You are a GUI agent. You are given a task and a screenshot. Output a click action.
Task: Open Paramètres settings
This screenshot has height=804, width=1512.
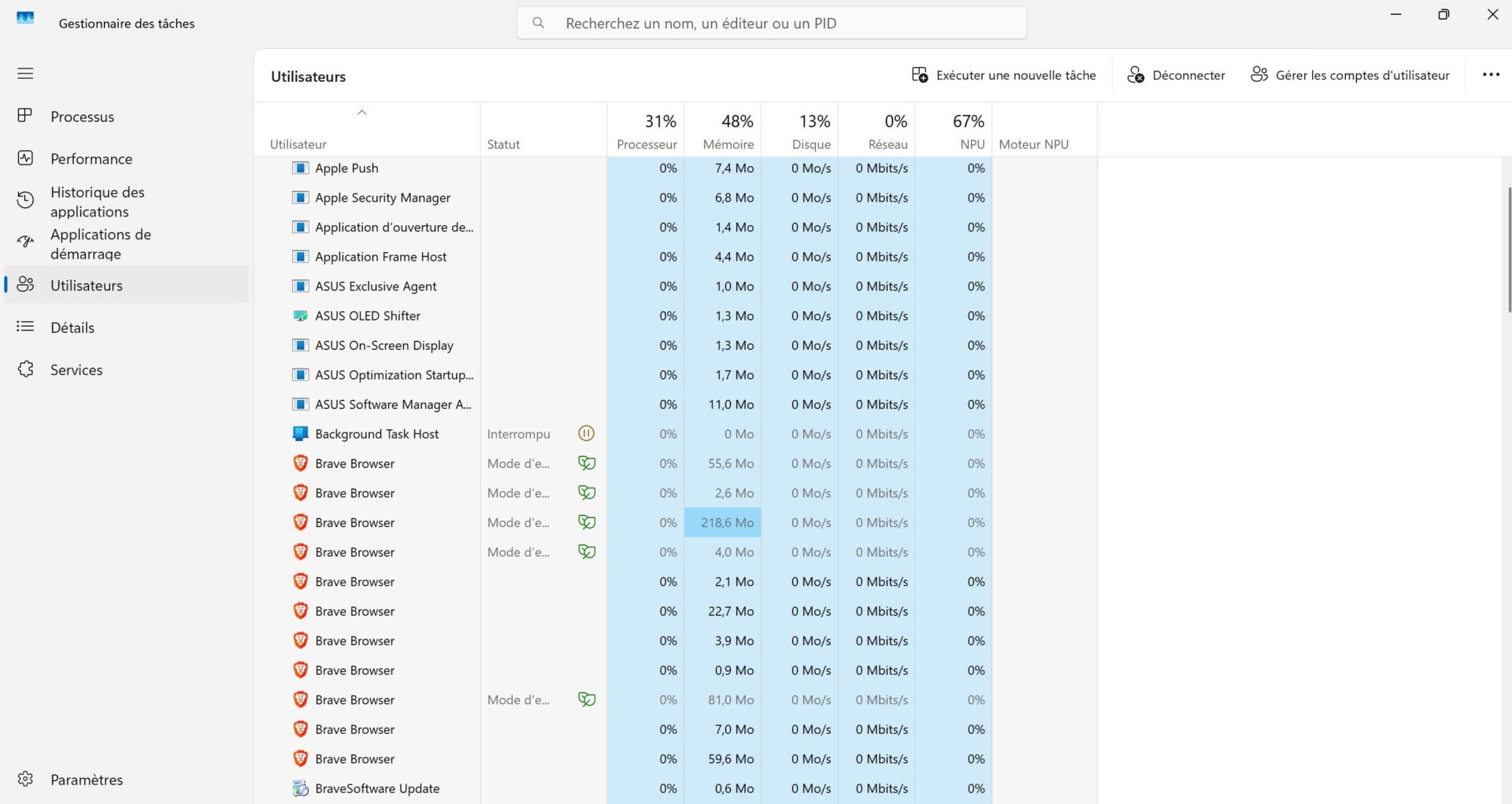click(127, 780)
